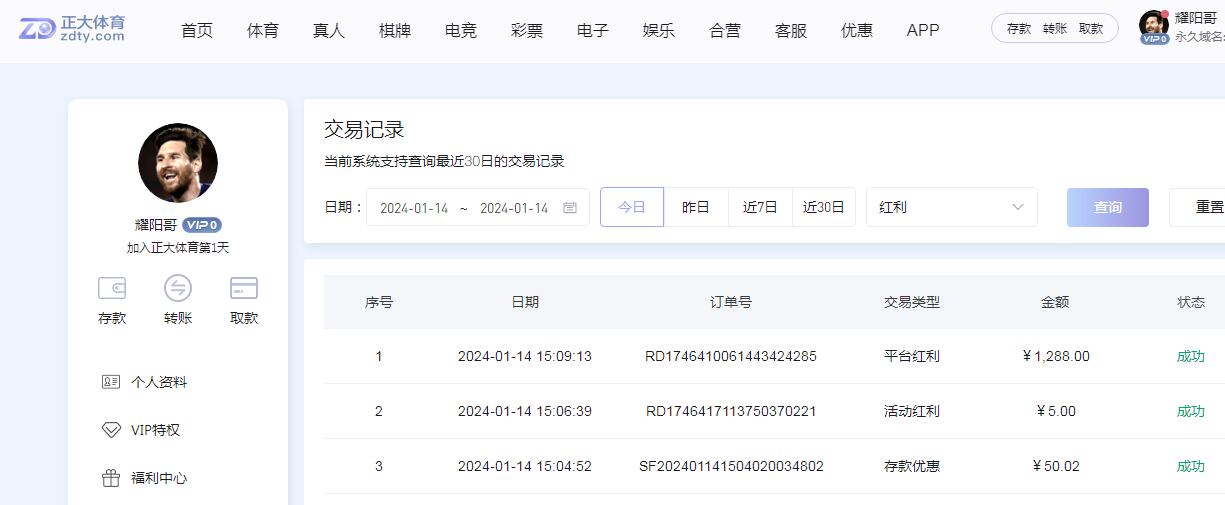Open the 优惠 navigation item
Viewport: 1225px width, 505px height.
pyautogui.click(x=857, y=30)
